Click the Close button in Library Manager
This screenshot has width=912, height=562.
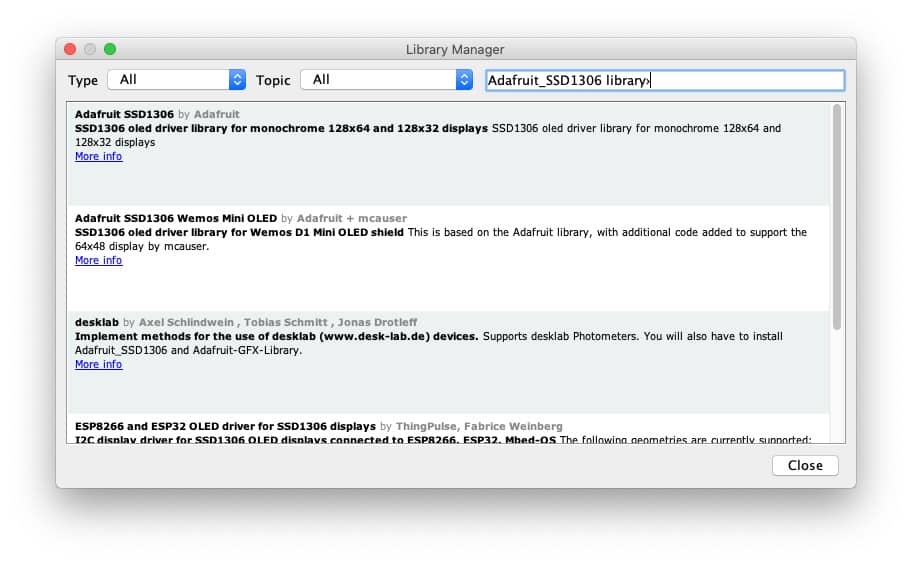click(x=805, y=465)
